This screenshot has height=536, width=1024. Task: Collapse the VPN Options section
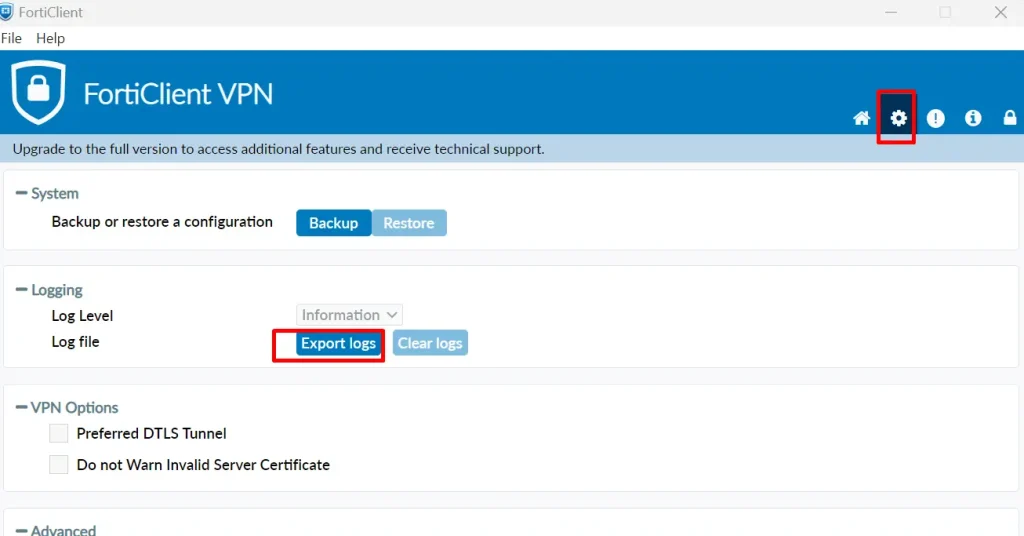coord(22,408)
